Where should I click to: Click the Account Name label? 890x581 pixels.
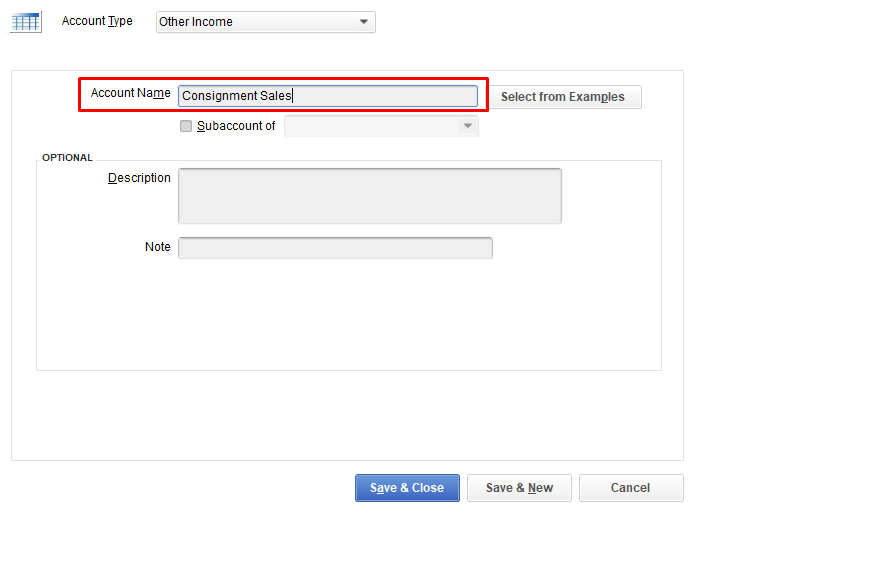(x=130, y=93)
